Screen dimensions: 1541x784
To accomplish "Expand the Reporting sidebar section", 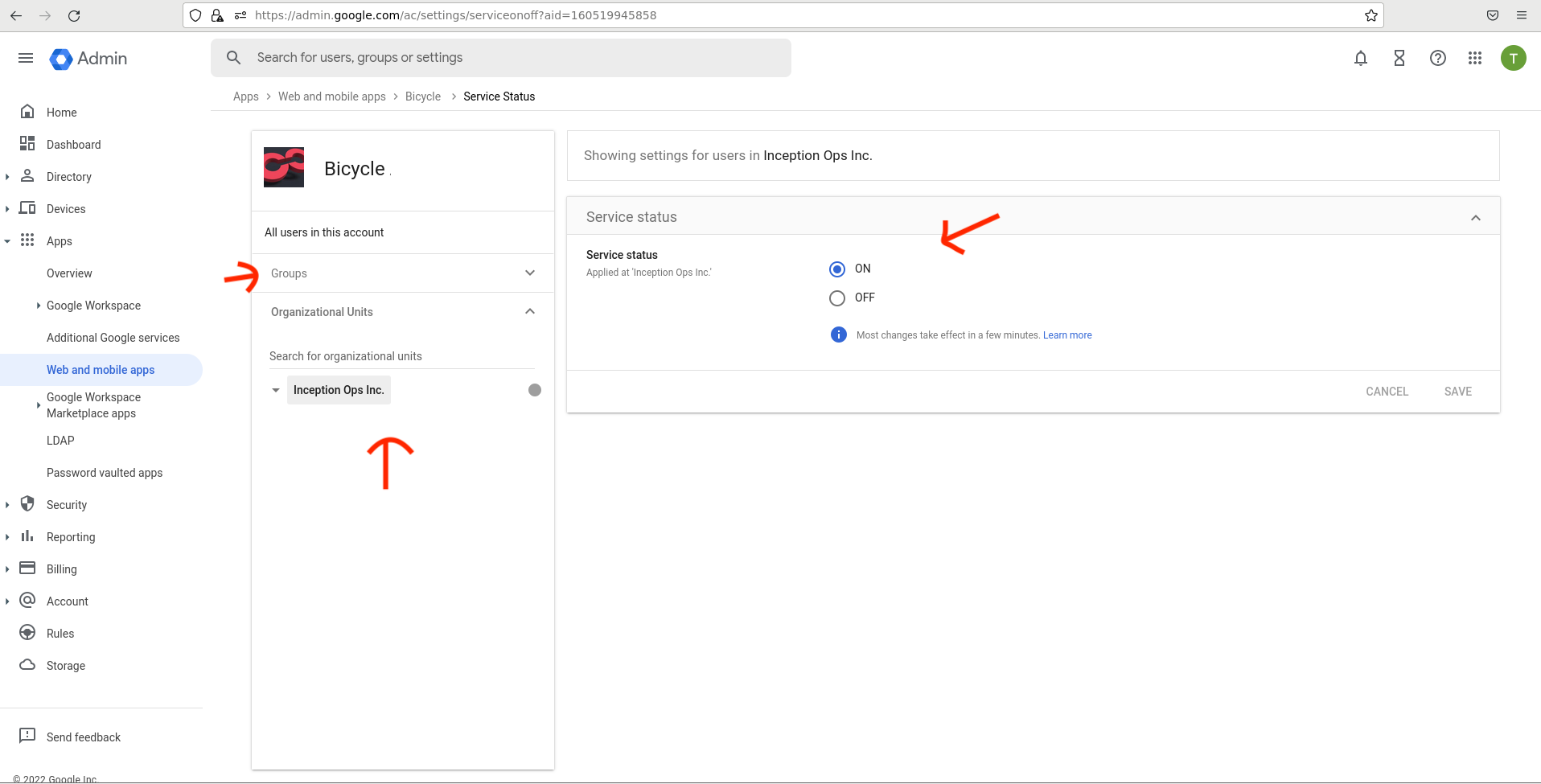I will tap(7, 537).
